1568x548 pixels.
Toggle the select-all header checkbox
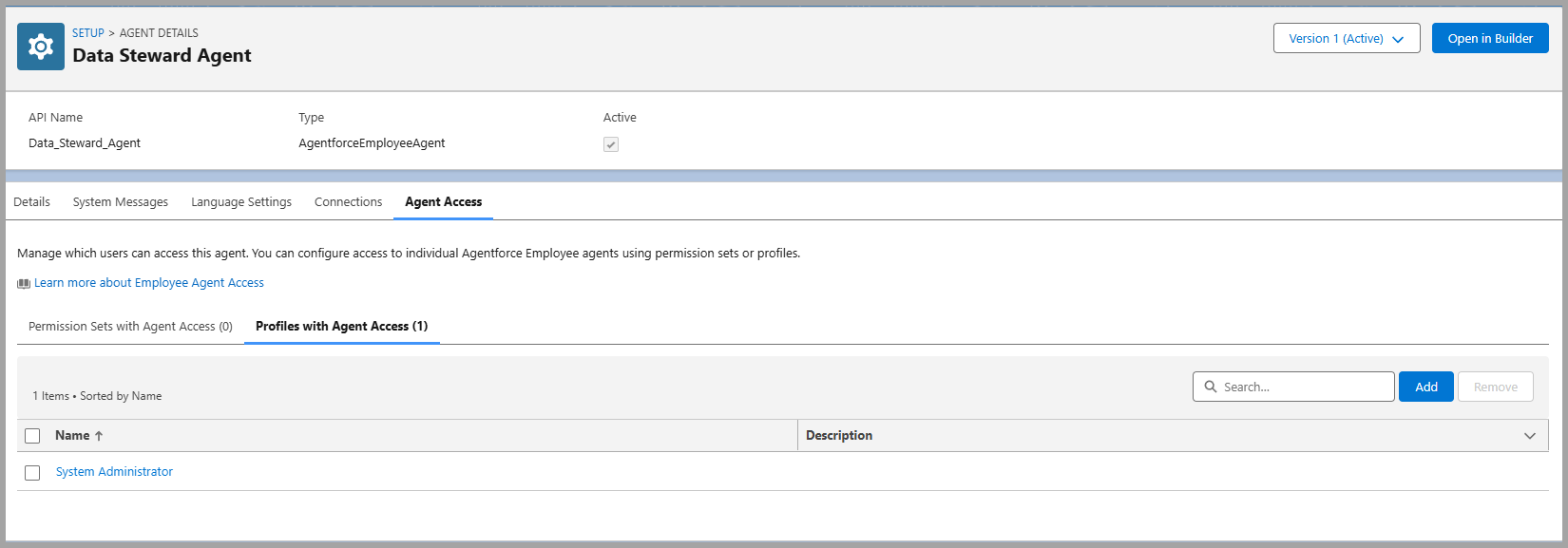(x=32, y=436)
